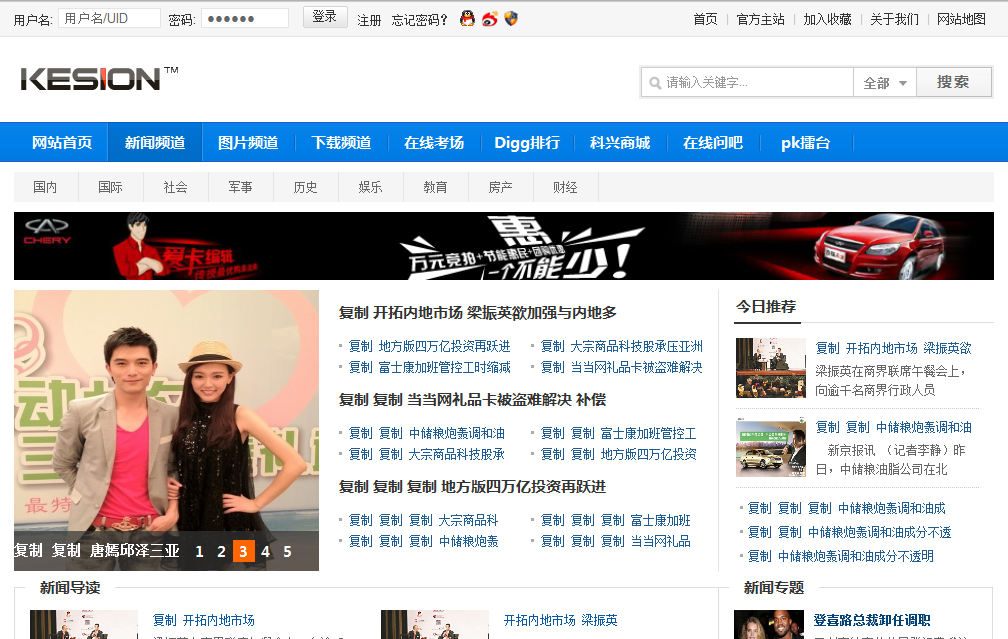
Task: Click the 网站地图 link in top bar
Action: 961,19
